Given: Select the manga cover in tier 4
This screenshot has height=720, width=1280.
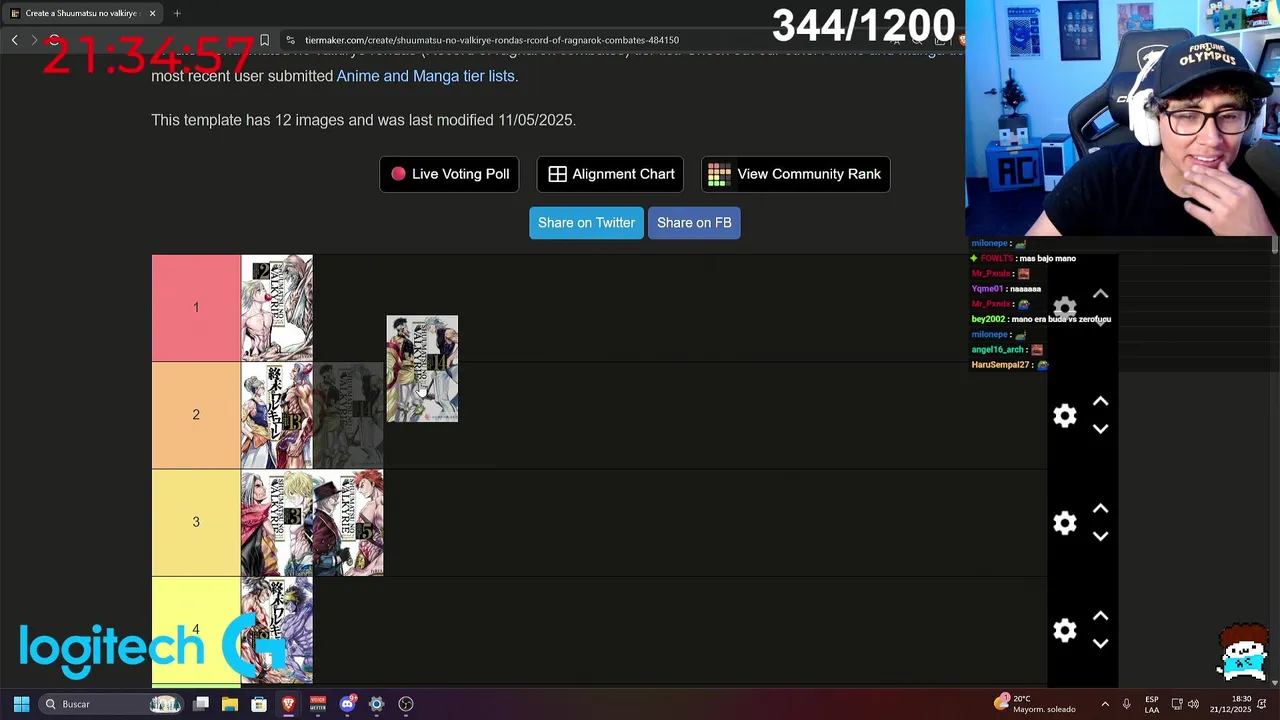Looking at the screenshot, I should click(277, 630).
